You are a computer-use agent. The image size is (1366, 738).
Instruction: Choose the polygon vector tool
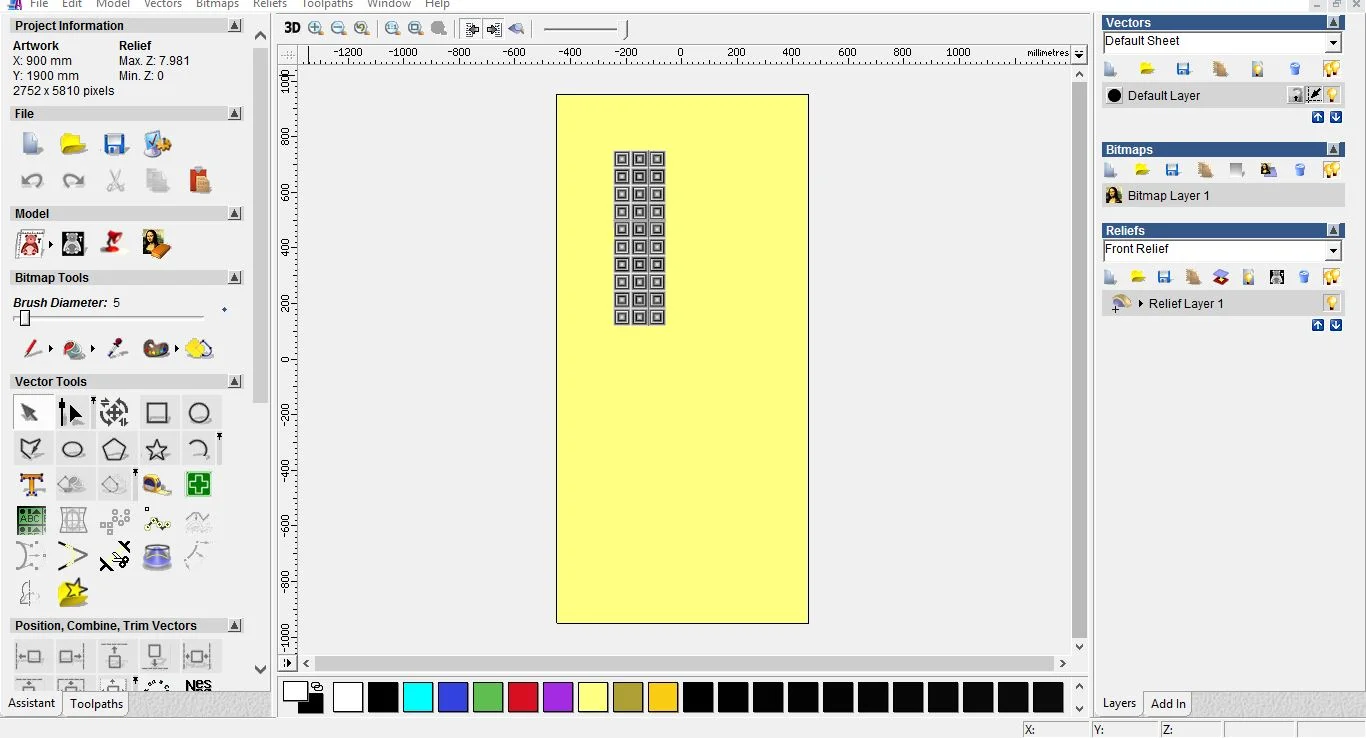coord(115,449)
